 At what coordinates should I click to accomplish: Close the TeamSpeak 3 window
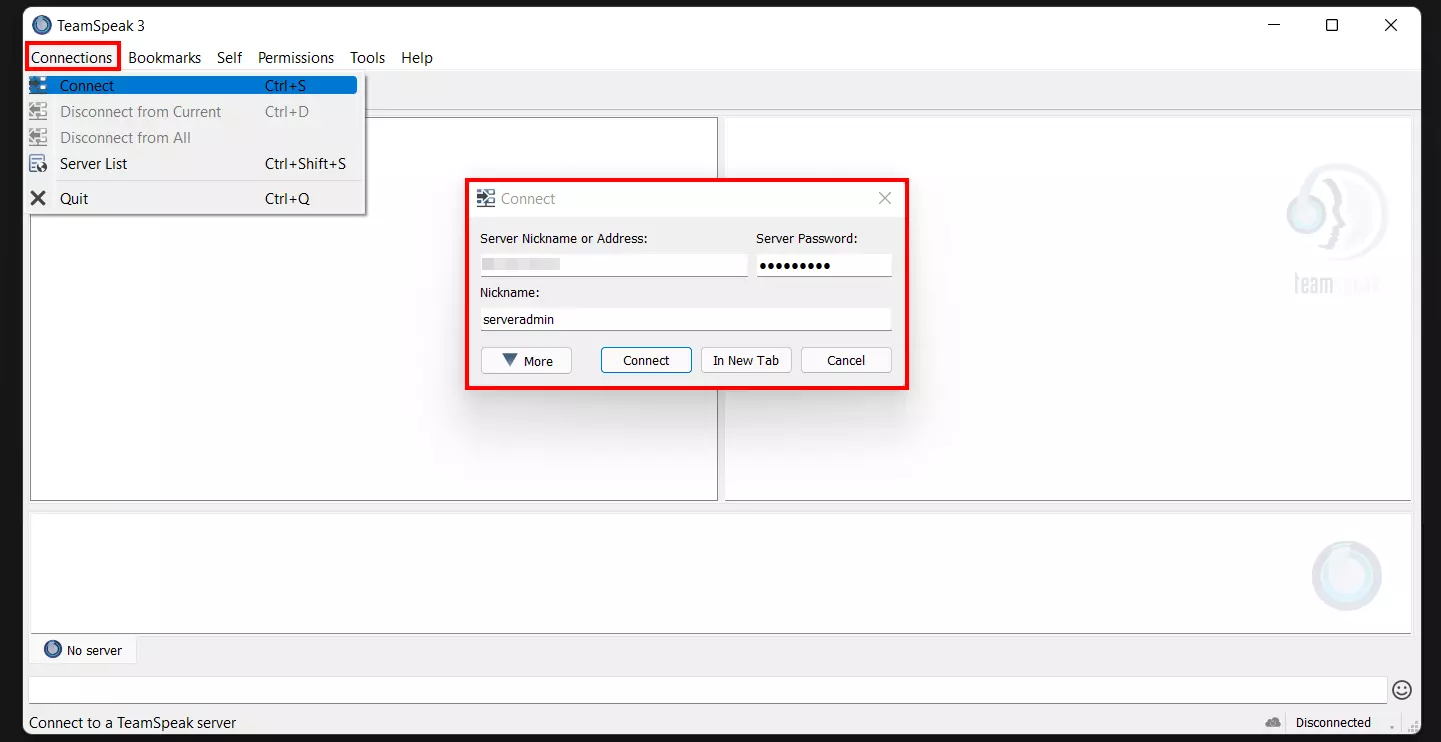(x=1391, y=25)
